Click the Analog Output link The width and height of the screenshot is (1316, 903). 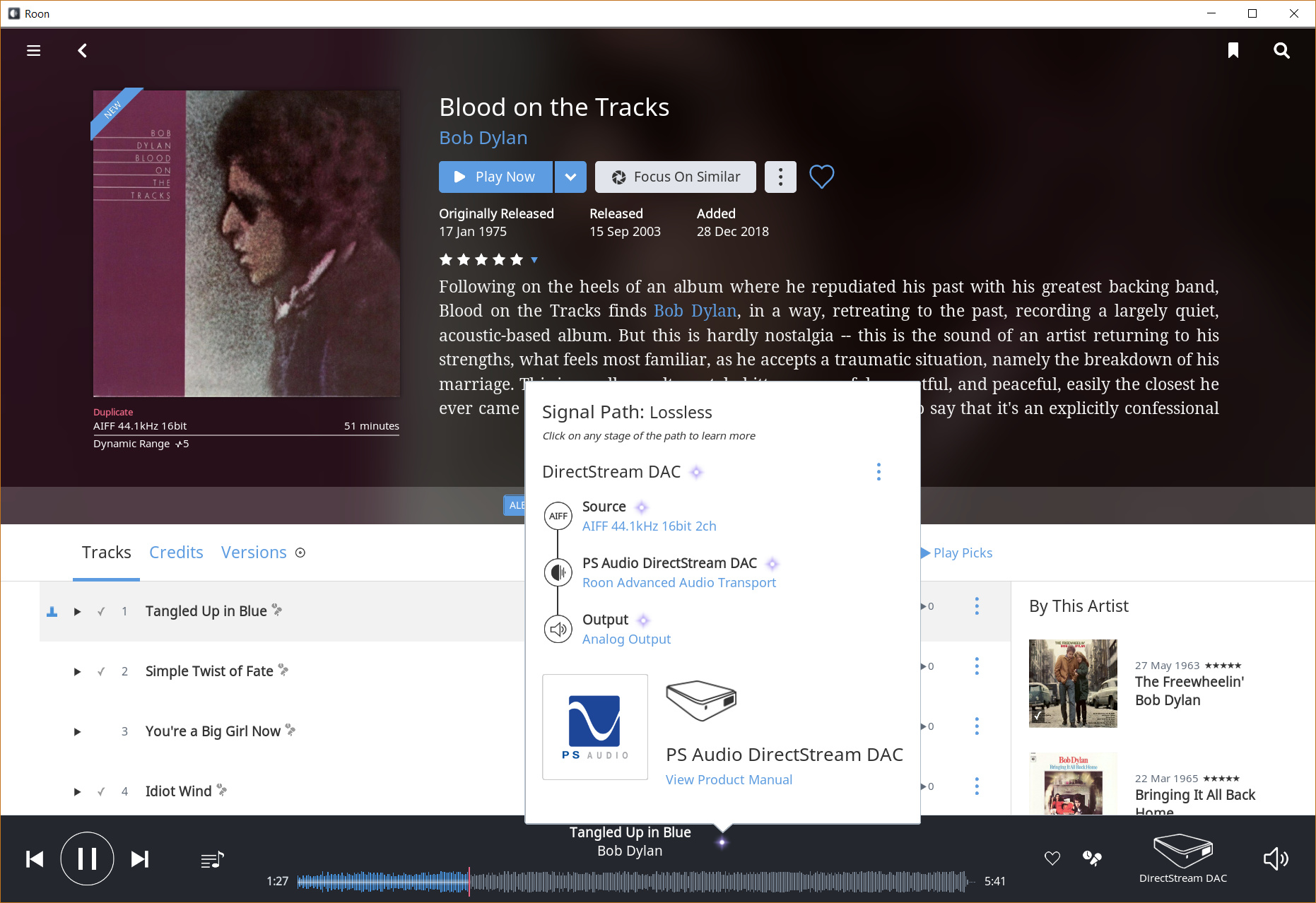click(x=626, y=639)
